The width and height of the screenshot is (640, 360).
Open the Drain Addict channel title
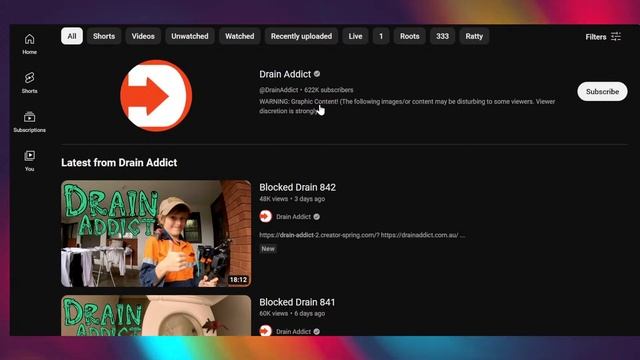tap(285, 74)
